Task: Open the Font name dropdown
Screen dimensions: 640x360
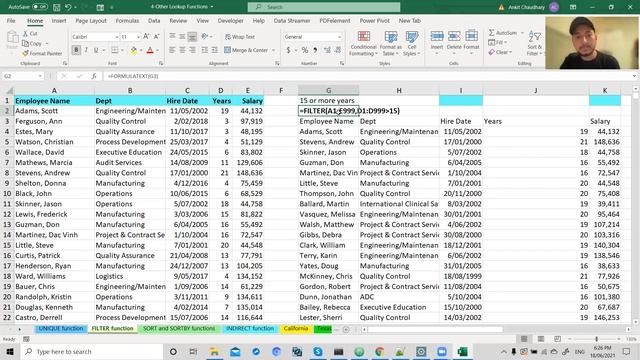Action: click(116, 37)
